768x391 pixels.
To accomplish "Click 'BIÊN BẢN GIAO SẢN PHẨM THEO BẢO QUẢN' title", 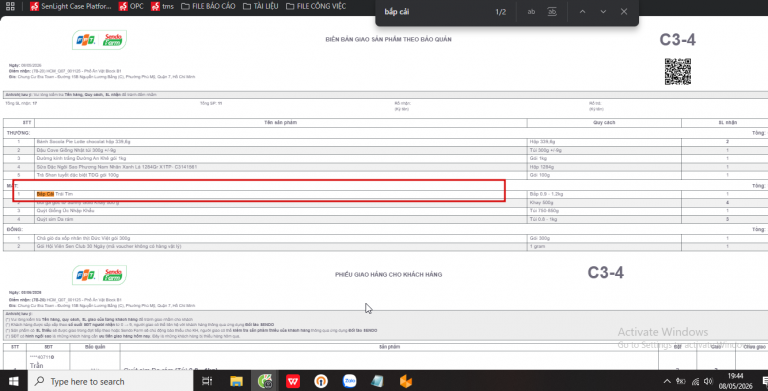I will pyautogui.click(x=388, y=39).
